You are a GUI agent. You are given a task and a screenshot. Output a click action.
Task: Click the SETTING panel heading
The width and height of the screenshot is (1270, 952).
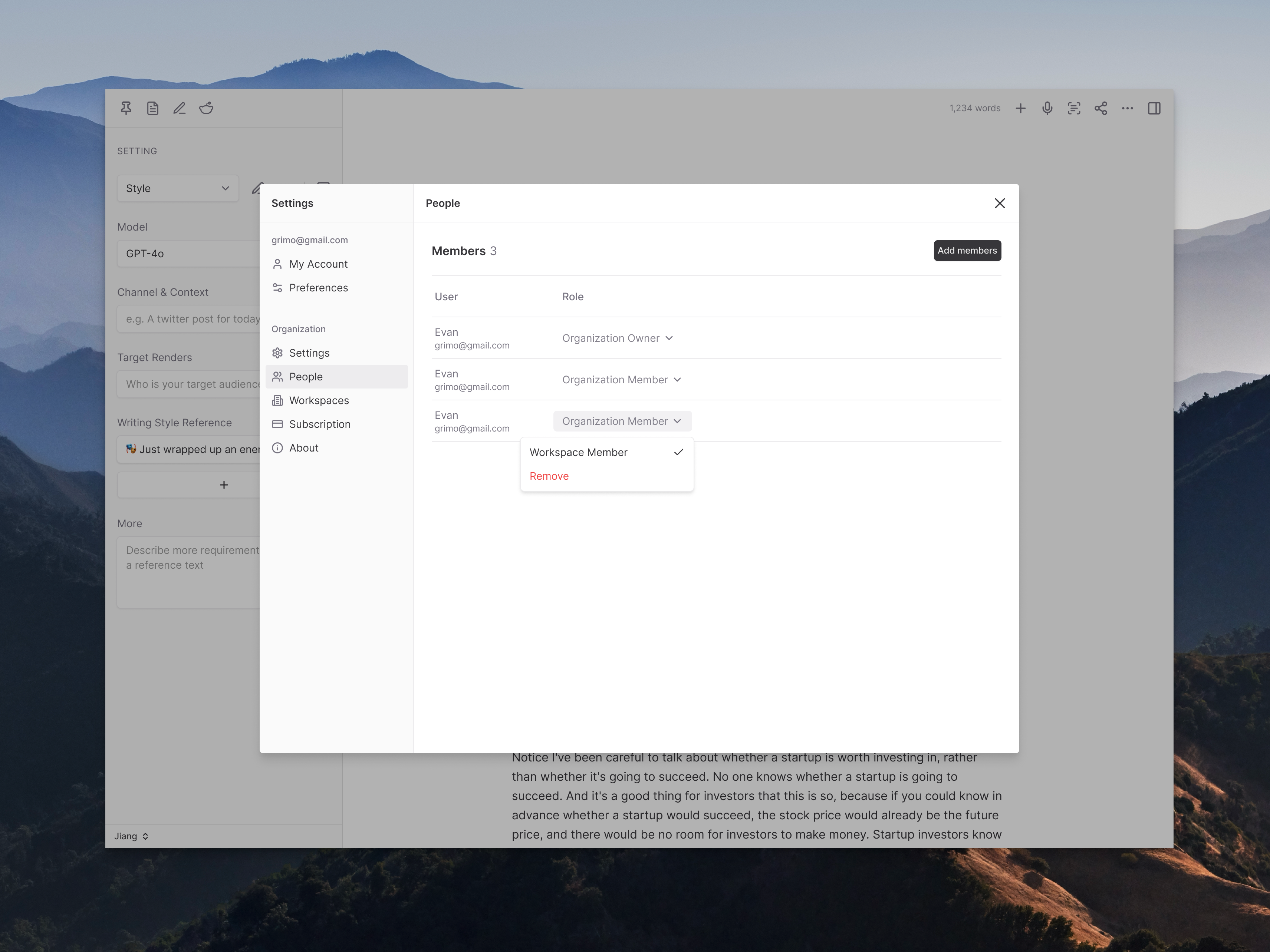[136, 151]
